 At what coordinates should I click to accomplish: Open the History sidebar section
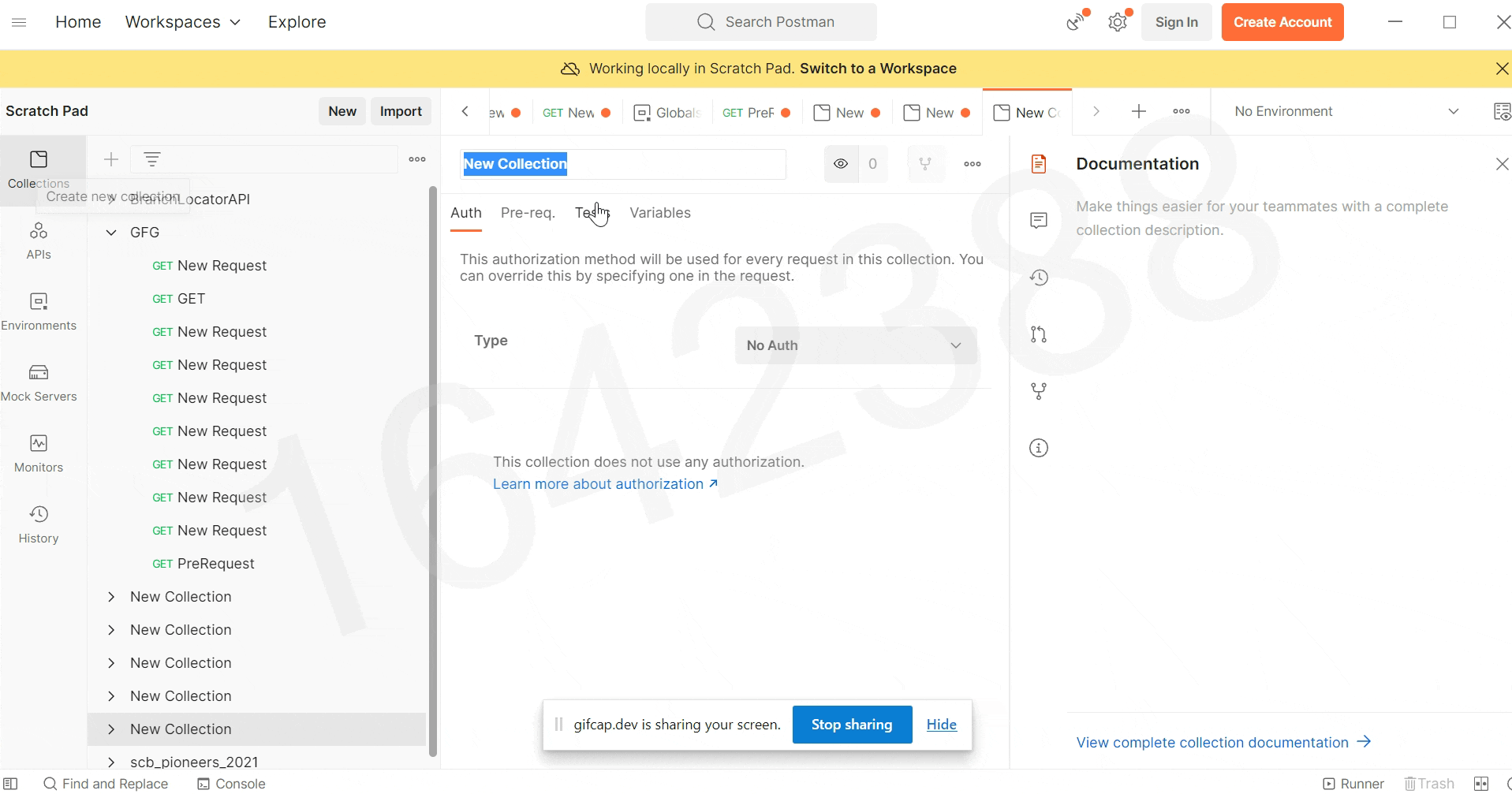point(39,524)
